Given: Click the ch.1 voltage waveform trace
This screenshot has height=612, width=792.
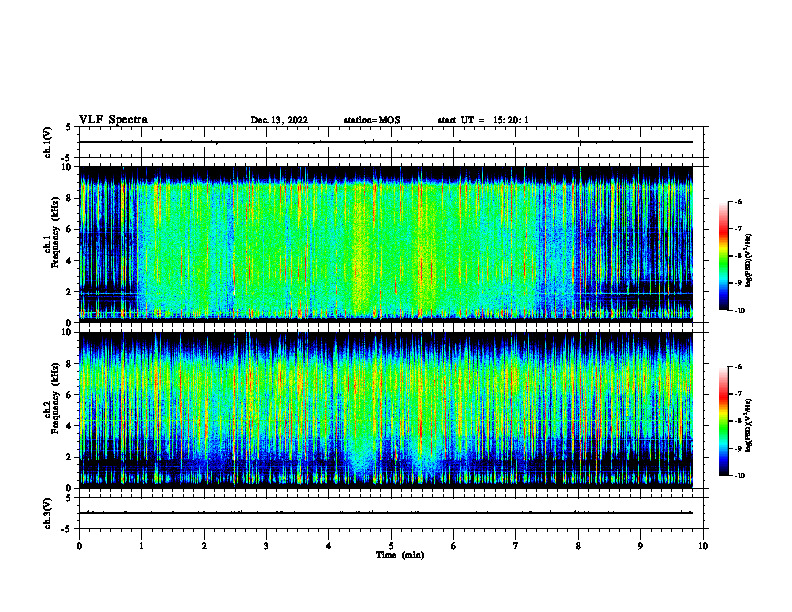Looking at the screenshot, I should (386, 142).
